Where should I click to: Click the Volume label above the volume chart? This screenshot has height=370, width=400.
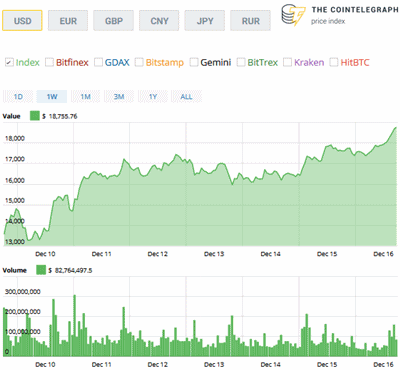14,270
